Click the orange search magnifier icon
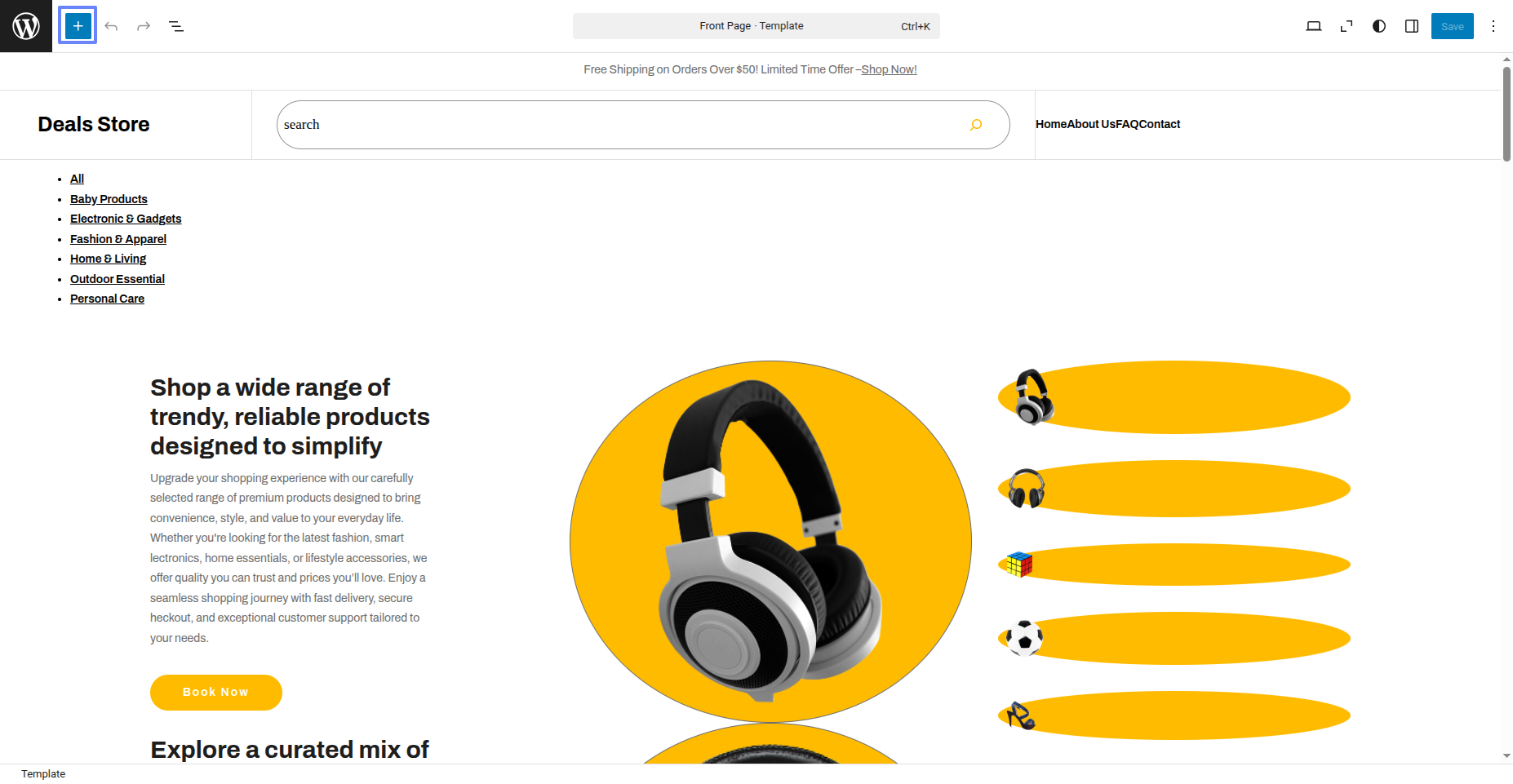The width and height of the screenshot is (1513, 784). point(976,125)
